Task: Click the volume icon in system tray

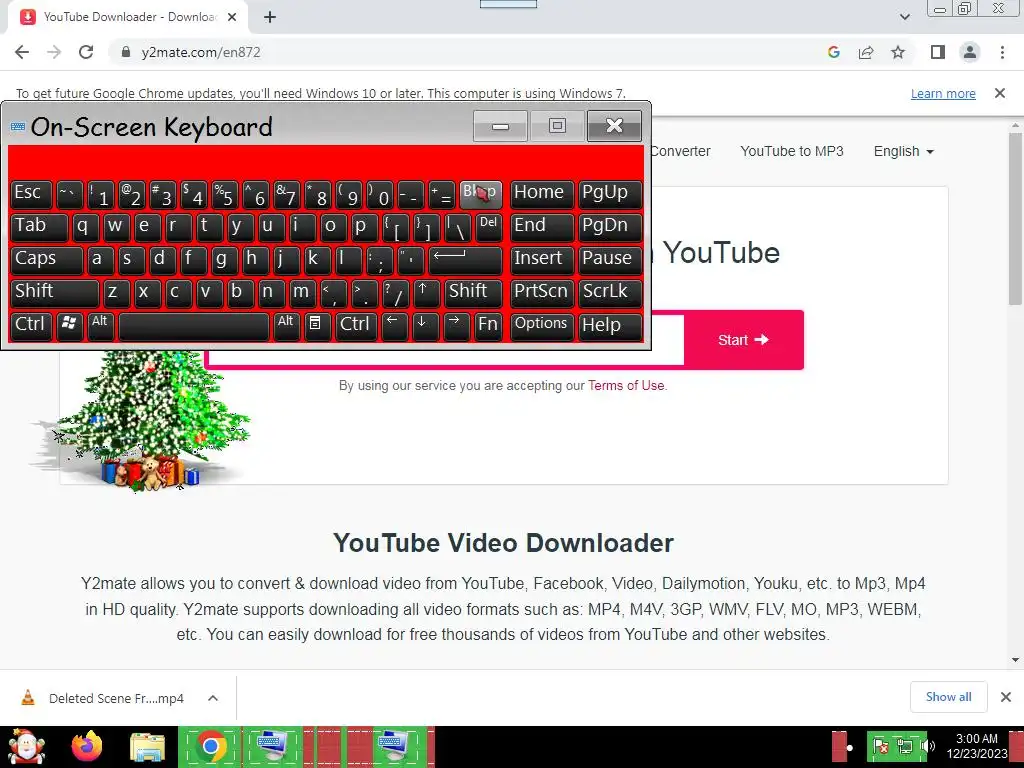Action: click(927, 746)
